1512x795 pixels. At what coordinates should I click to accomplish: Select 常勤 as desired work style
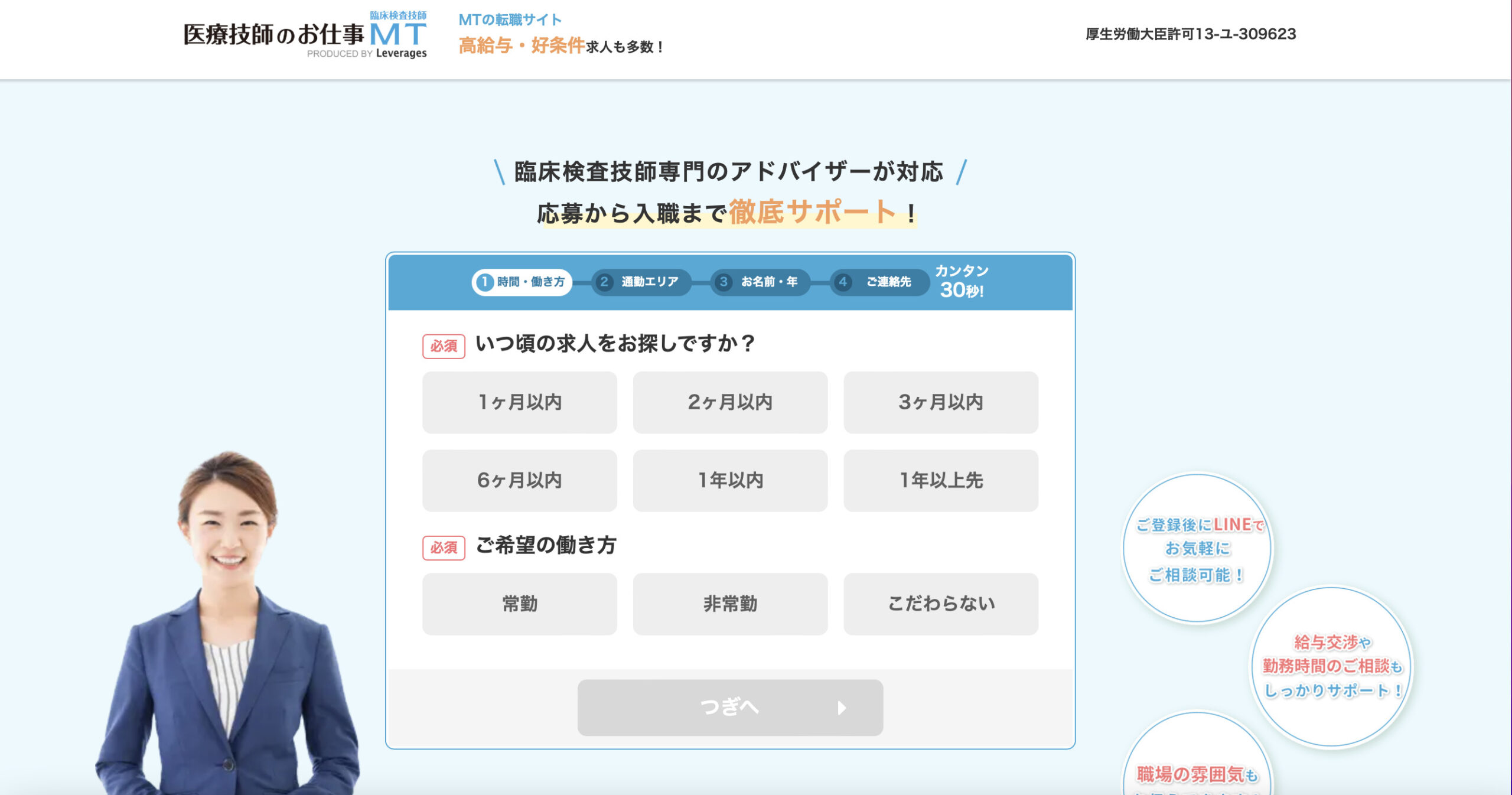519,604
